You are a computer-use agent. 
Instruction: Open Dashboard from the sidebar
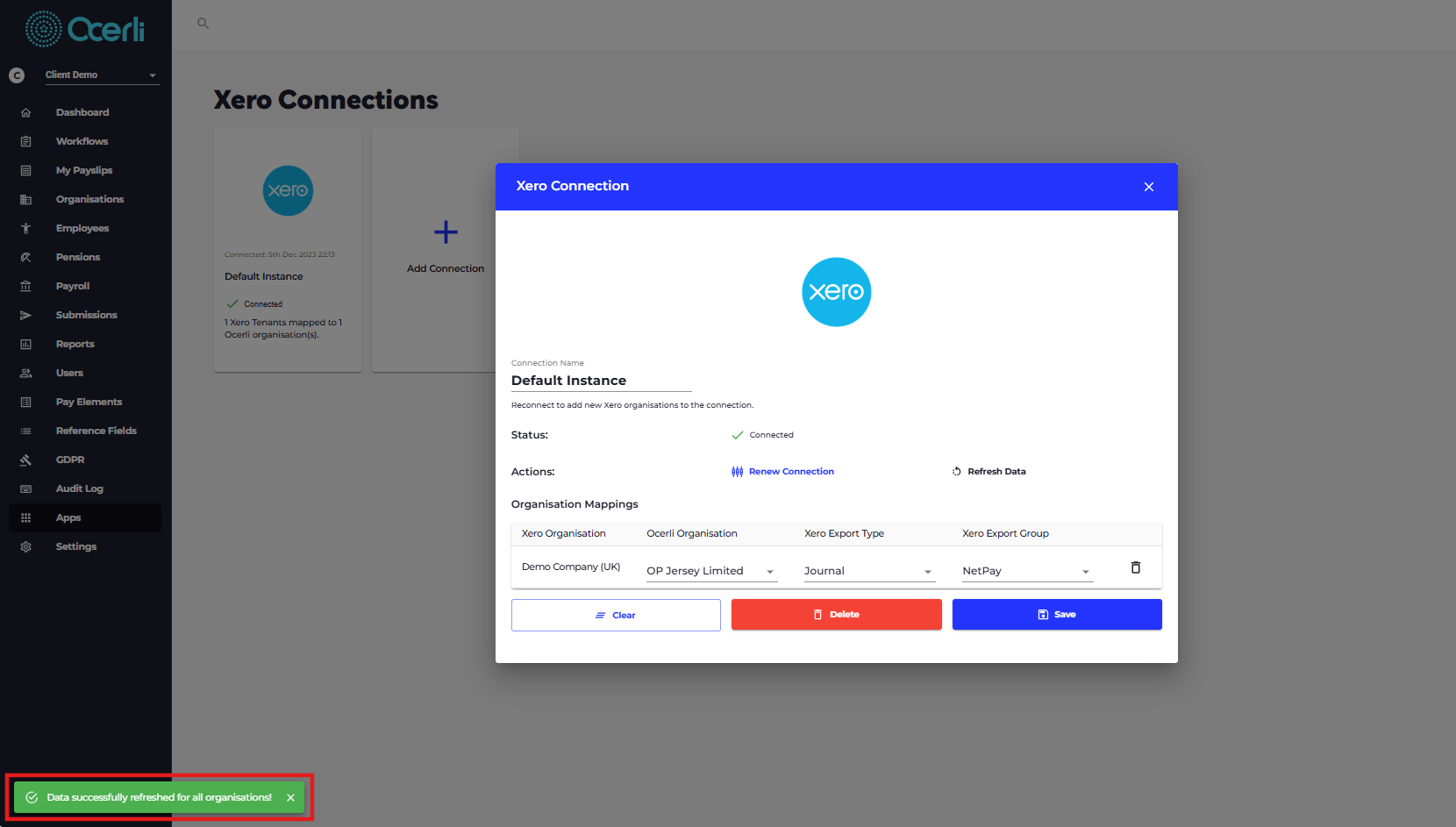point(82,112)
